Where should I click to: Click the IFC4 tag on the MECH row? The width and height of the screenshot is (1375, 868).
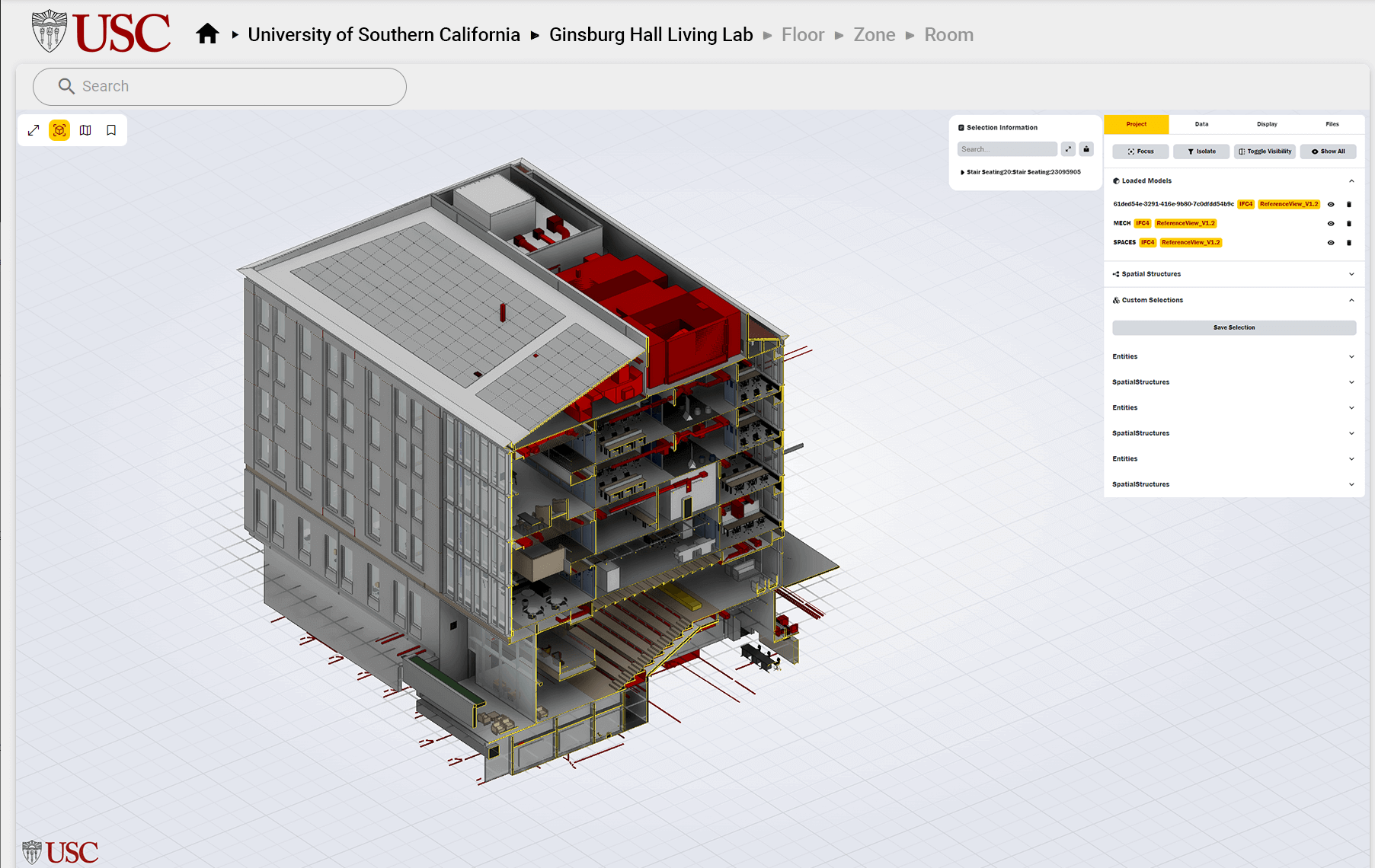click(1142, 223)
